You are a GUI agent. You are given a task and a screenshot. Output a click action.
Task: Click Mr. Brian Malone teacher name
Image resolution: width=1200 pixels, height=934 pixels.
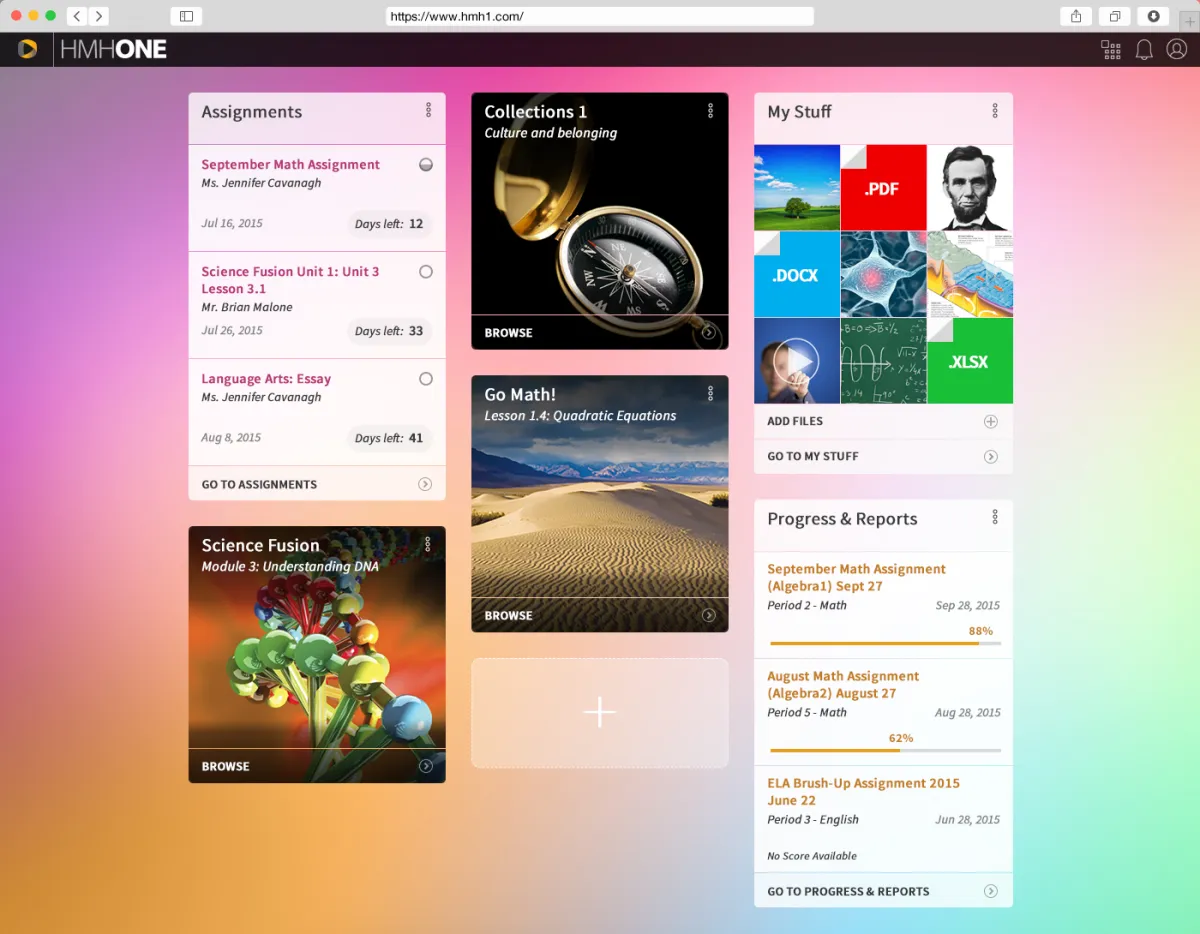(x=247, y=307)
